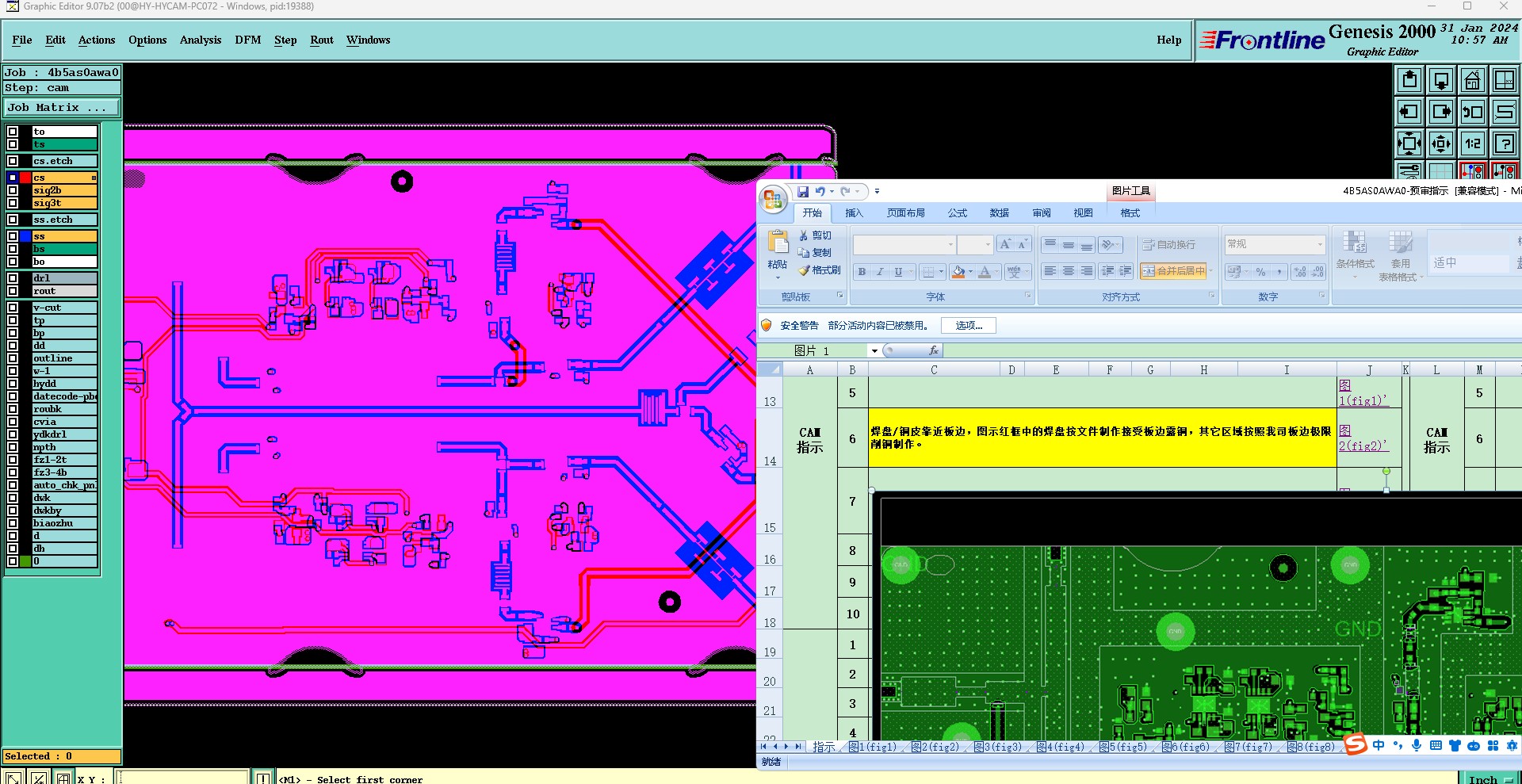Click the 1:2 zoom ratio icon
This screenshot has width=1522, height=784.
tap(1473, 143)
